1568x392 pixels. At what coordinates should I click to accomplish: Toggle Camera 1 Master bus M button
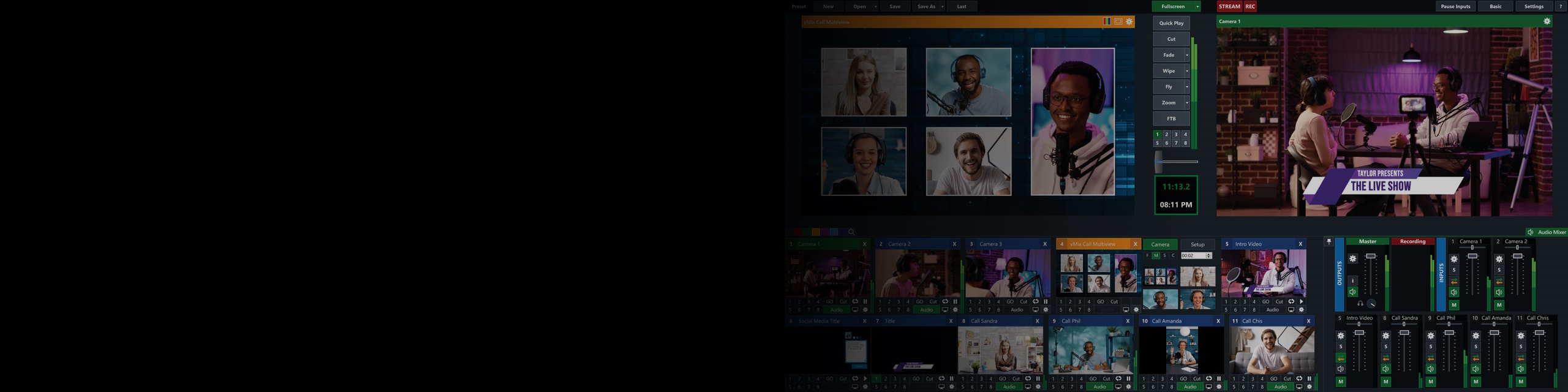[x=1454, y=305]
